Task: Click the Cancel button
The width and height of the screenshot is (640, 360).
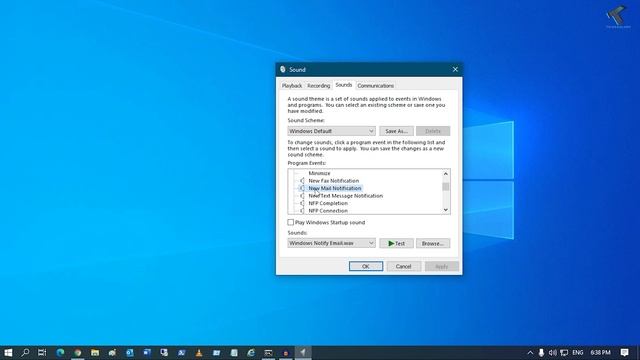Action: [403, 266]
